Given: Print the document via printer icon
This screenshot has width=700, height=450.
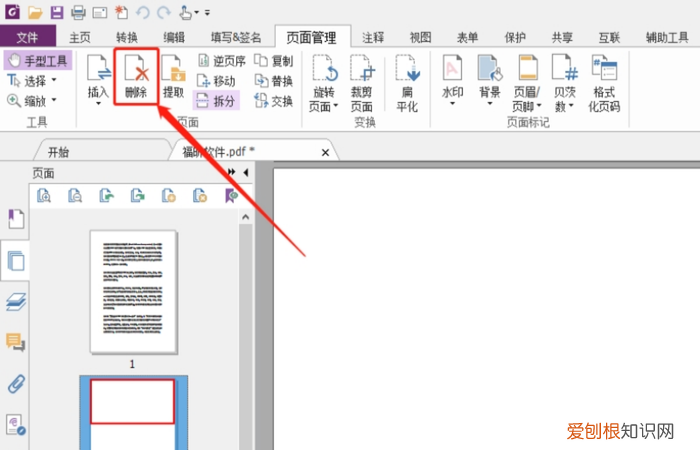Looking at the screenshot, I should [78, 12].
